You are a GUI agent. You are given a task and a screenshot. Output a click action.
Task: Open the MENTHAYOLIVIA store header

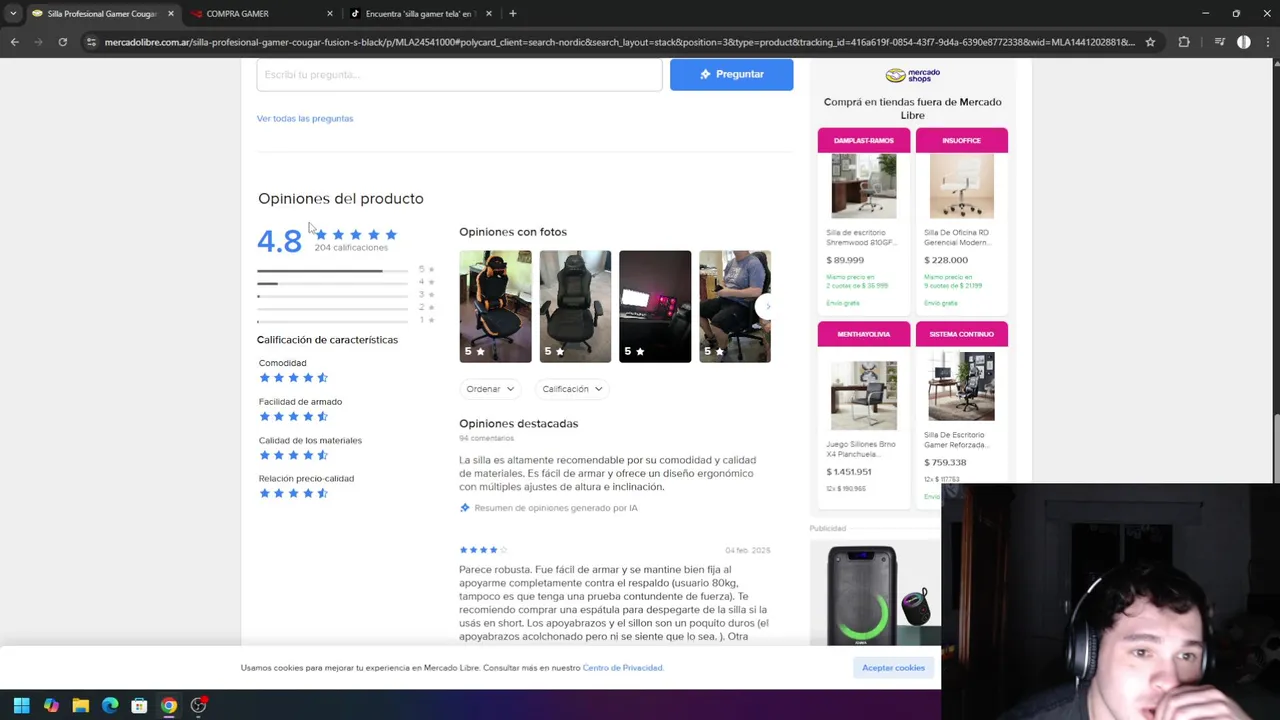[x=864, y=334]
